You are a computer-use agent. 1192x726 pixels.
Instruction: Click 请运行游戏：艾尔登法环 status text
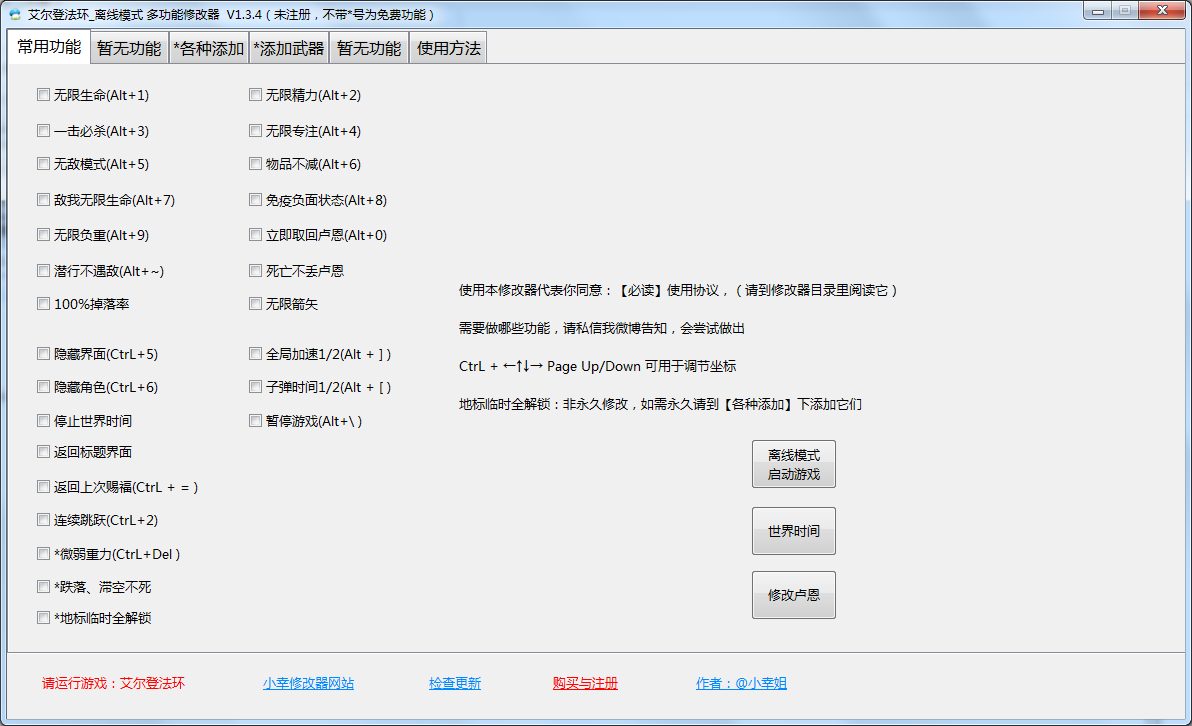pos(113,683)
